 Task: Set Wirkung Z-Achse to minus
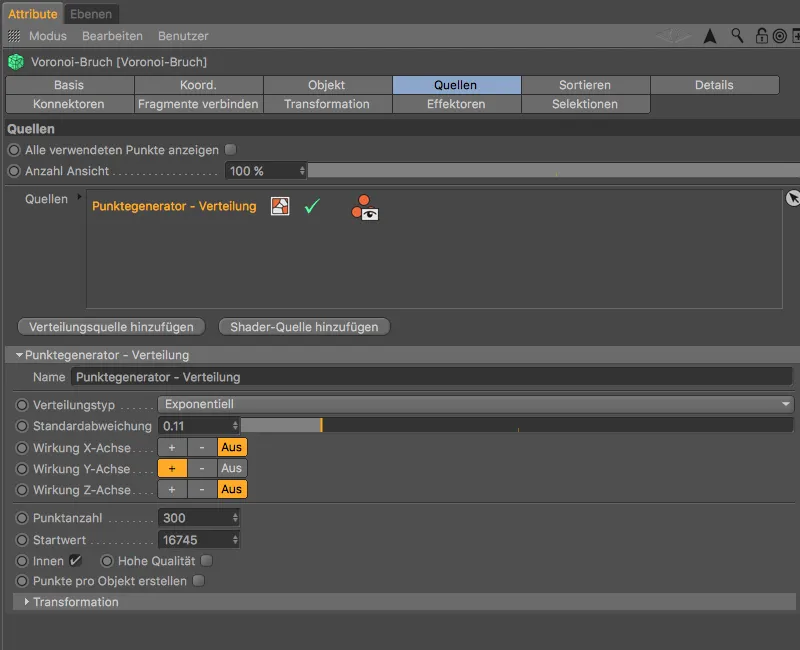click(x=202, y=490)
